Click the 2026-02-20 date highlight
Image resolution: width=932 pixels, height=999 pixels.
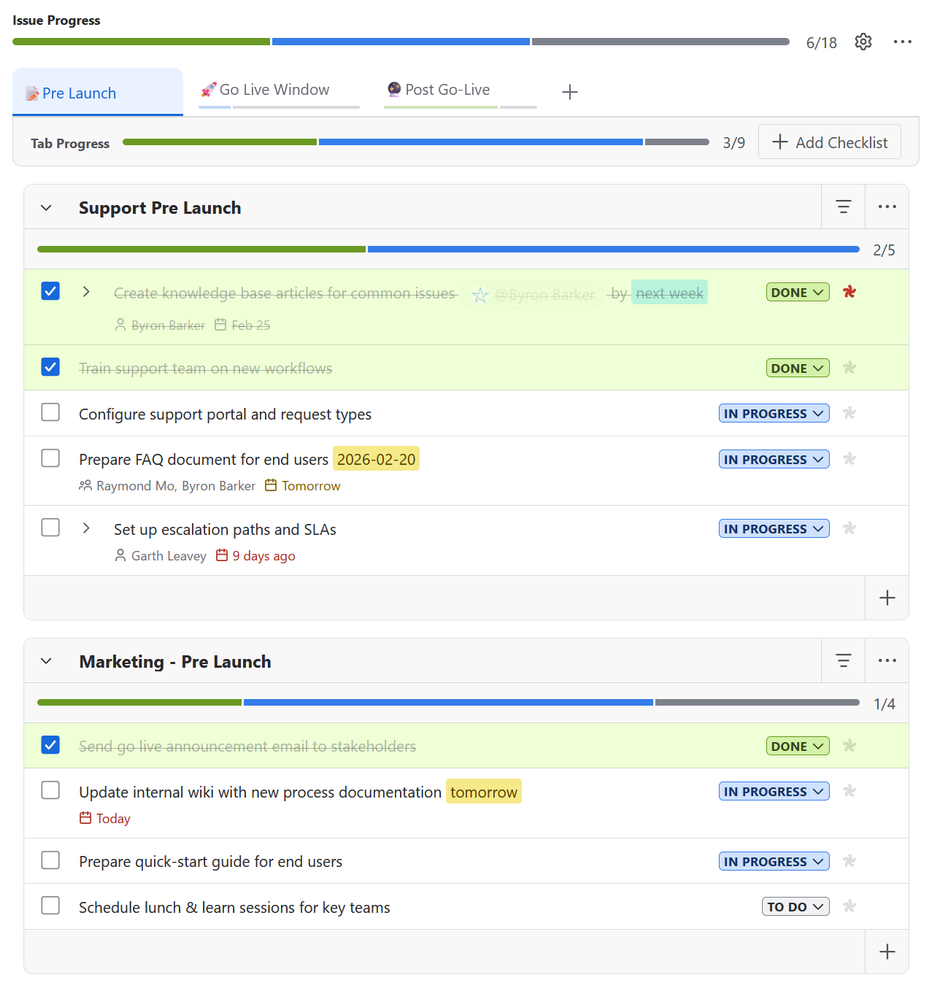[376, 459]
